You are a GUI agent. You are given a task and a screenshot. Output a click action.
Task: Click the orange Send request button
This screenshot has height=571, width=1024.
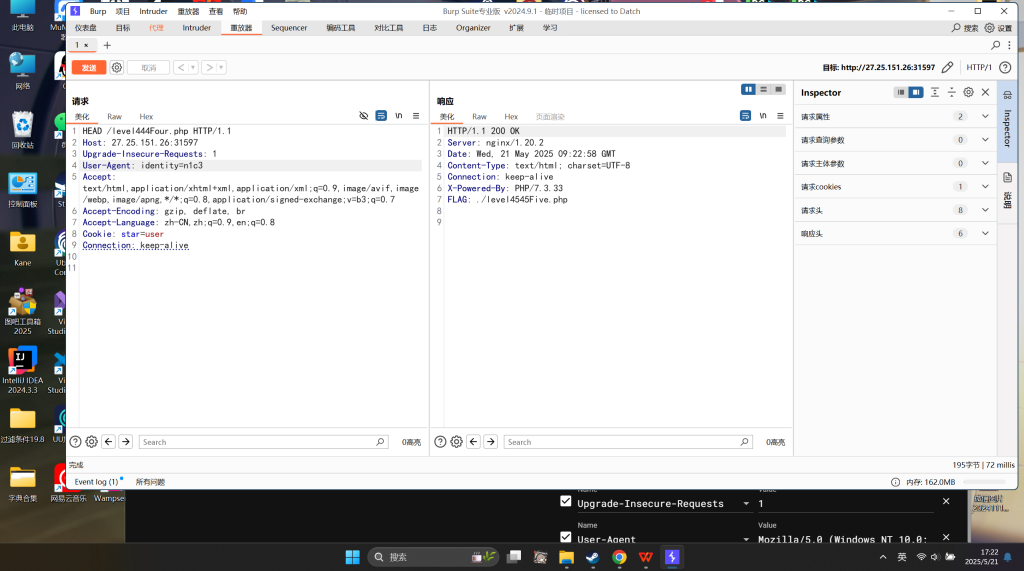click(x=89, y=67)
